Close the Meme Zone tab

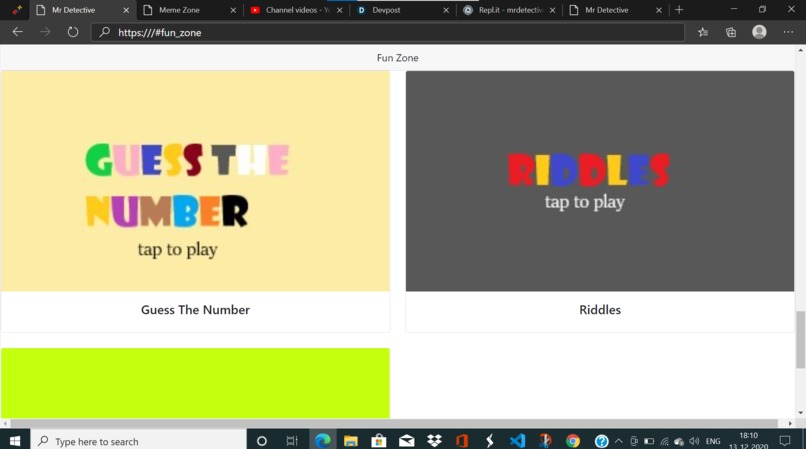(x=233, y=10)
